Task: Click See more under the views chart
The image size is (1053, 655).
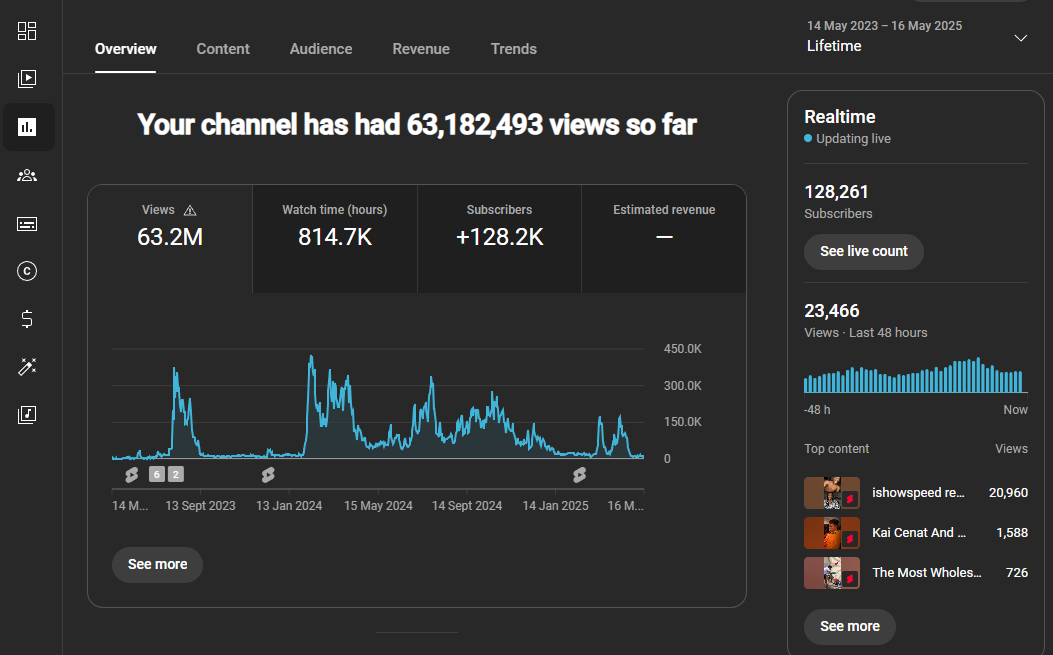Action: coord(157,564)
